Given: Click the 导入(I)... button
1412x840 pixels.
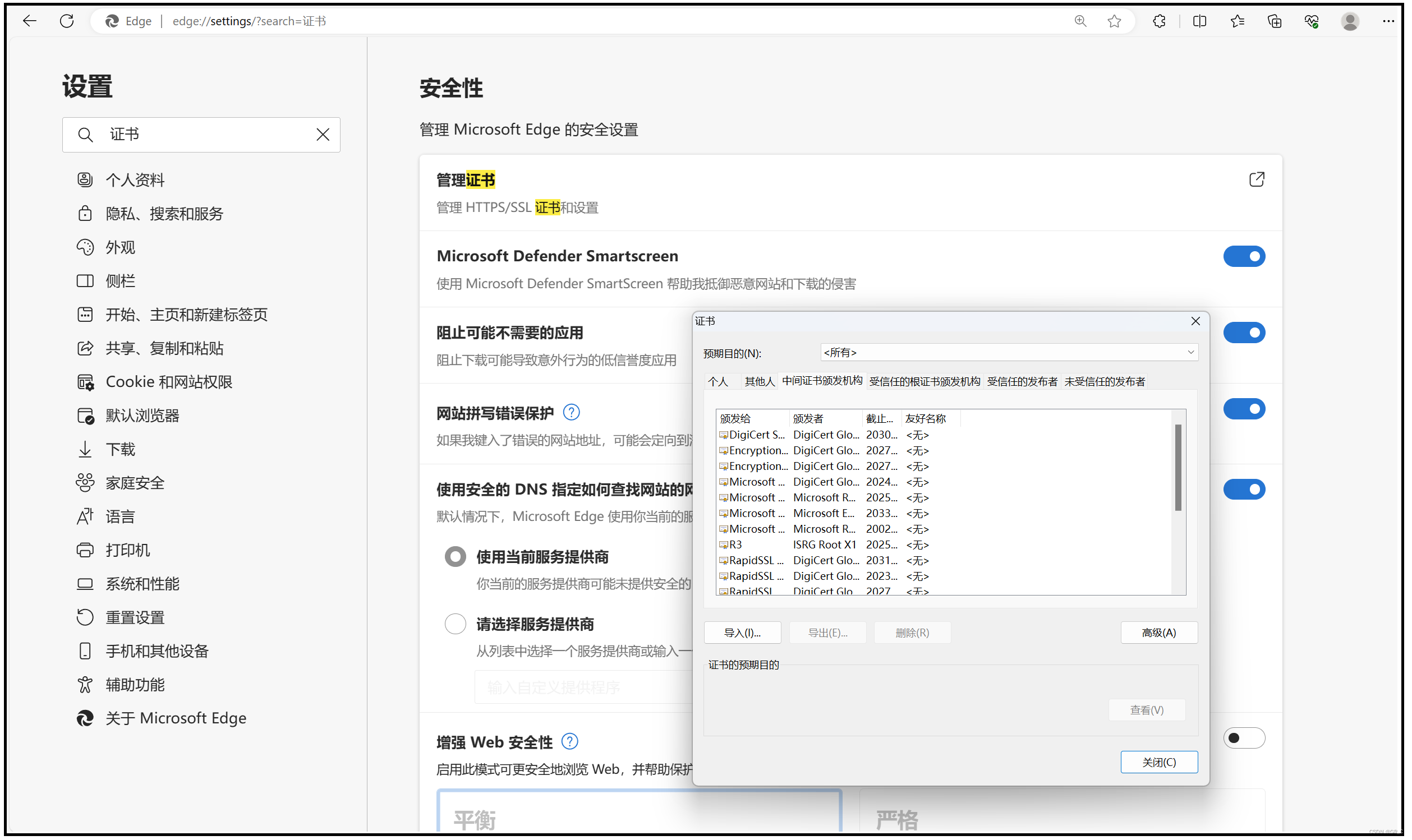Looking at the screenshot, I should (742, 633).
